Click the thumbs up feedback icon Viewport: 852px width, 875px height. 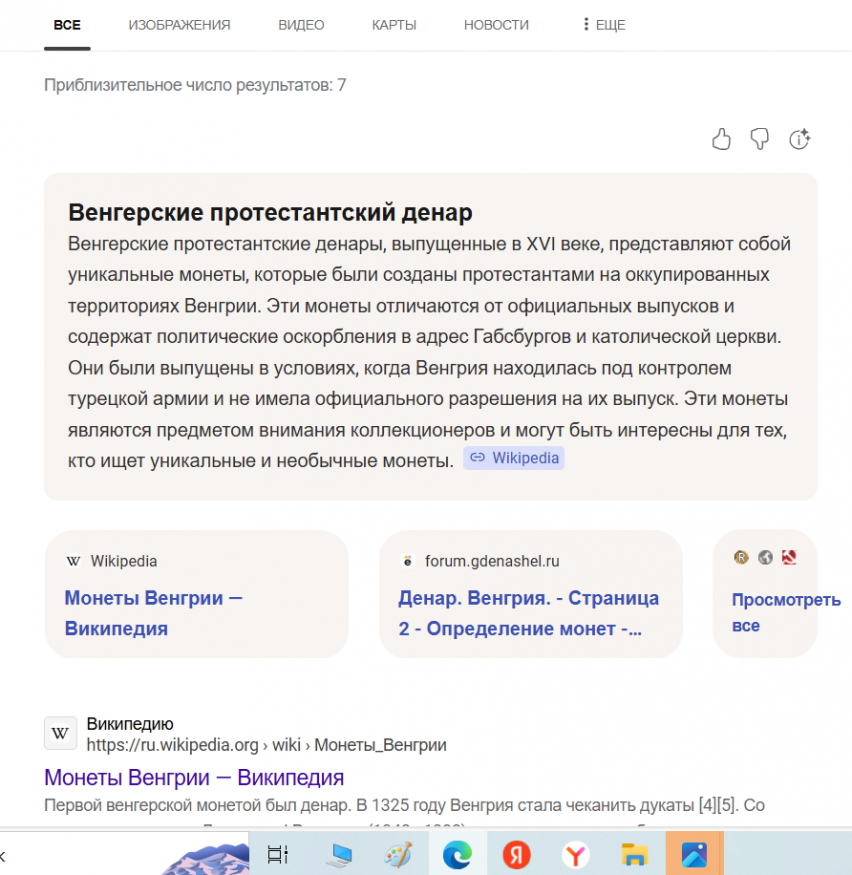pyautogui.click(x=721, y=139)
